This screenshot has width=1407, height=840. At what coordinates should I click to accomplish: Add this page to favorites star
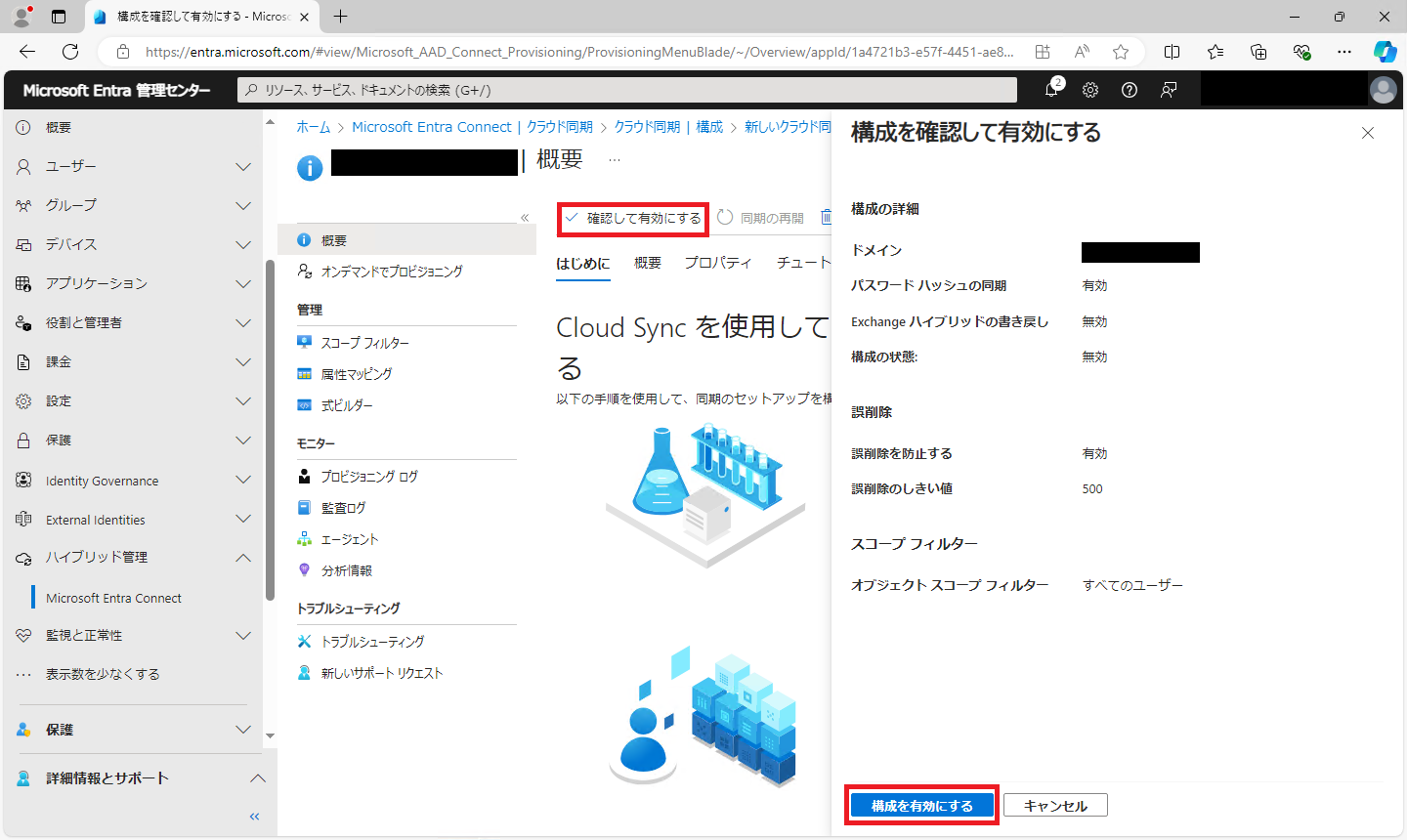click(x=1121, y=52)
